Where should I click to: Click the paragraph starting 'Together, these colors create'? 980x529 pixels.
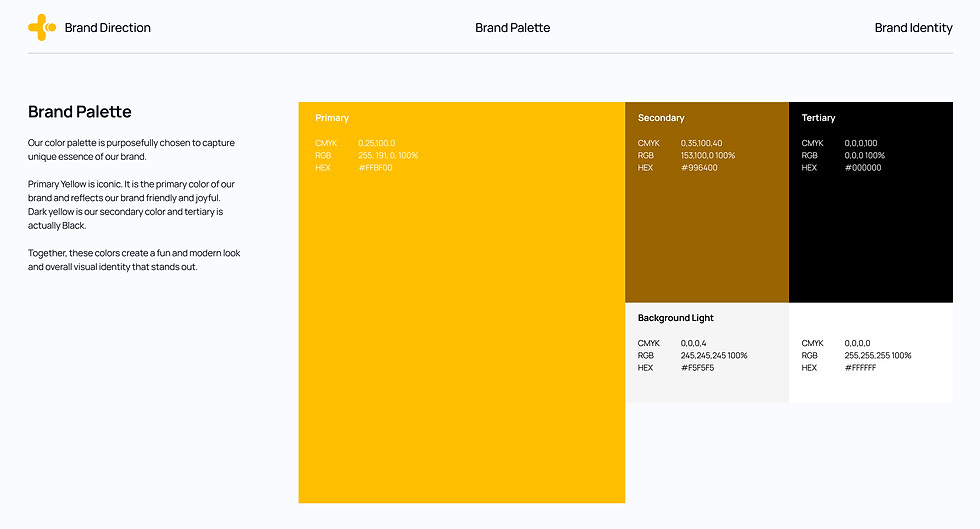pyautogui.click(x=134, y=259)
